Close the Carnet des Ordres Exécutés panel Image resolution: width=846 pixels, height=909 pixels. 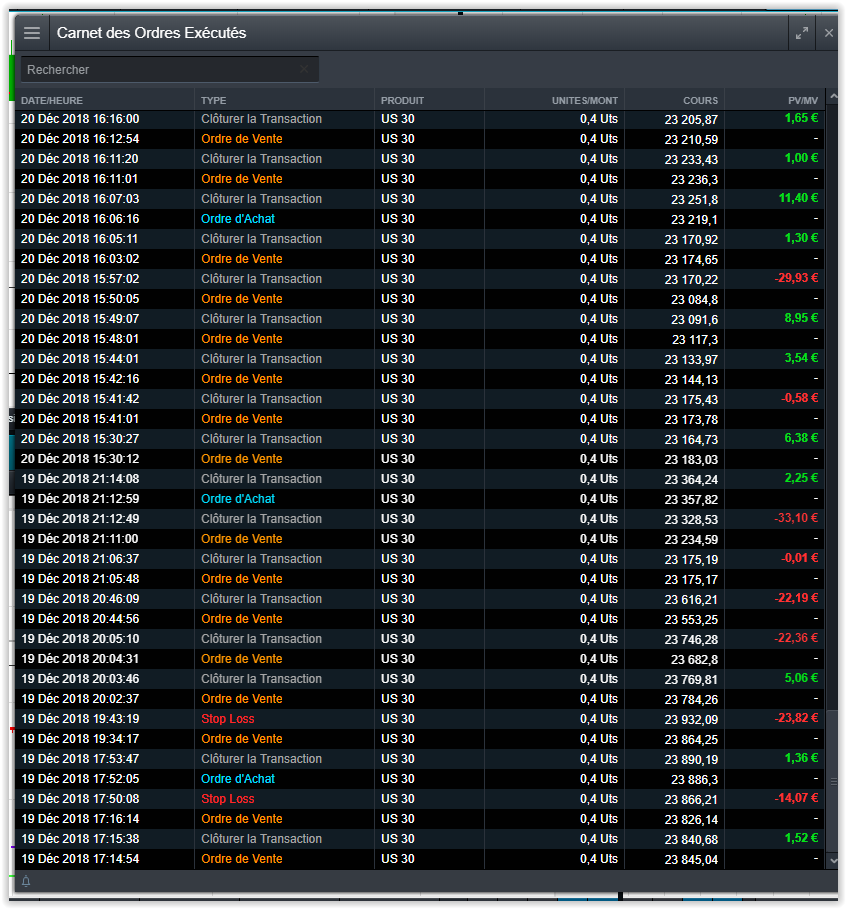829,33
